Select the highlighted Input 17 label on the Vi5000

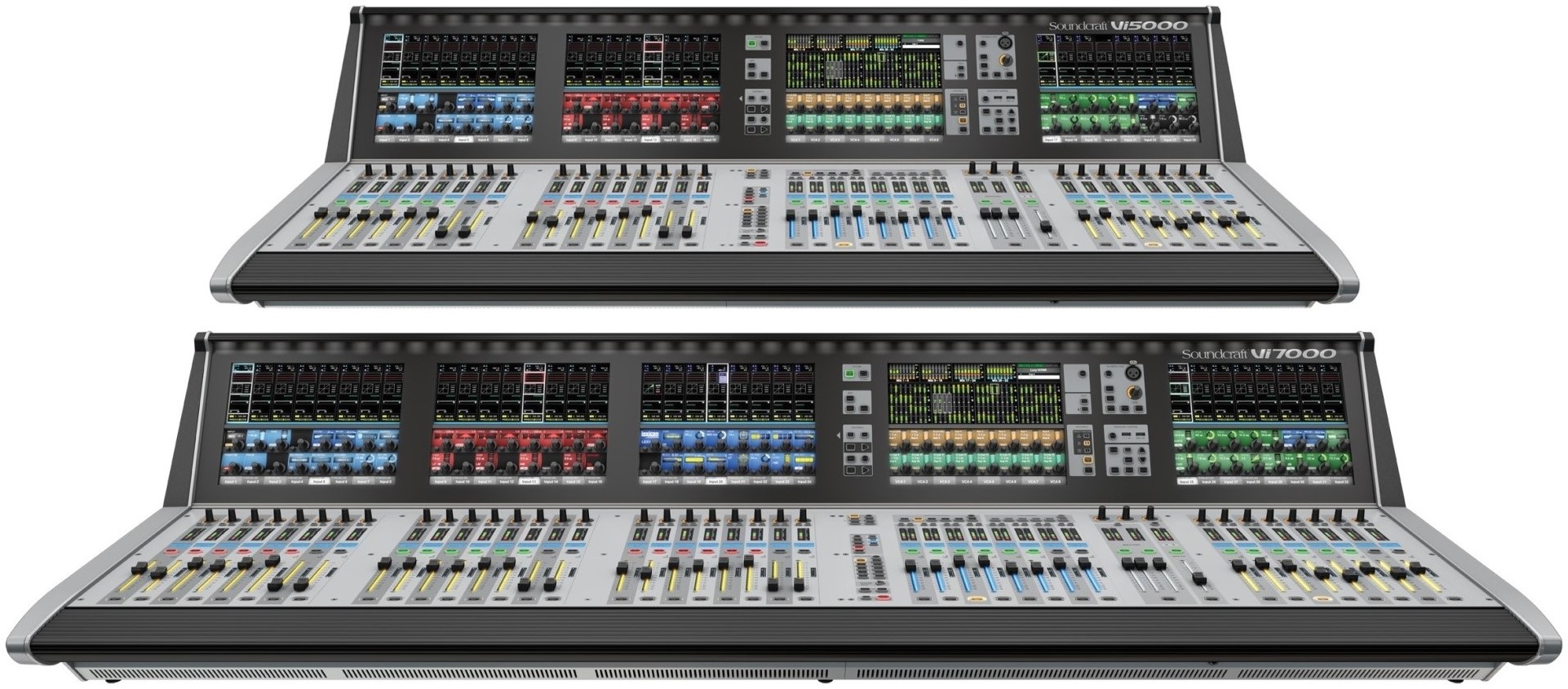click(1052, 139)
